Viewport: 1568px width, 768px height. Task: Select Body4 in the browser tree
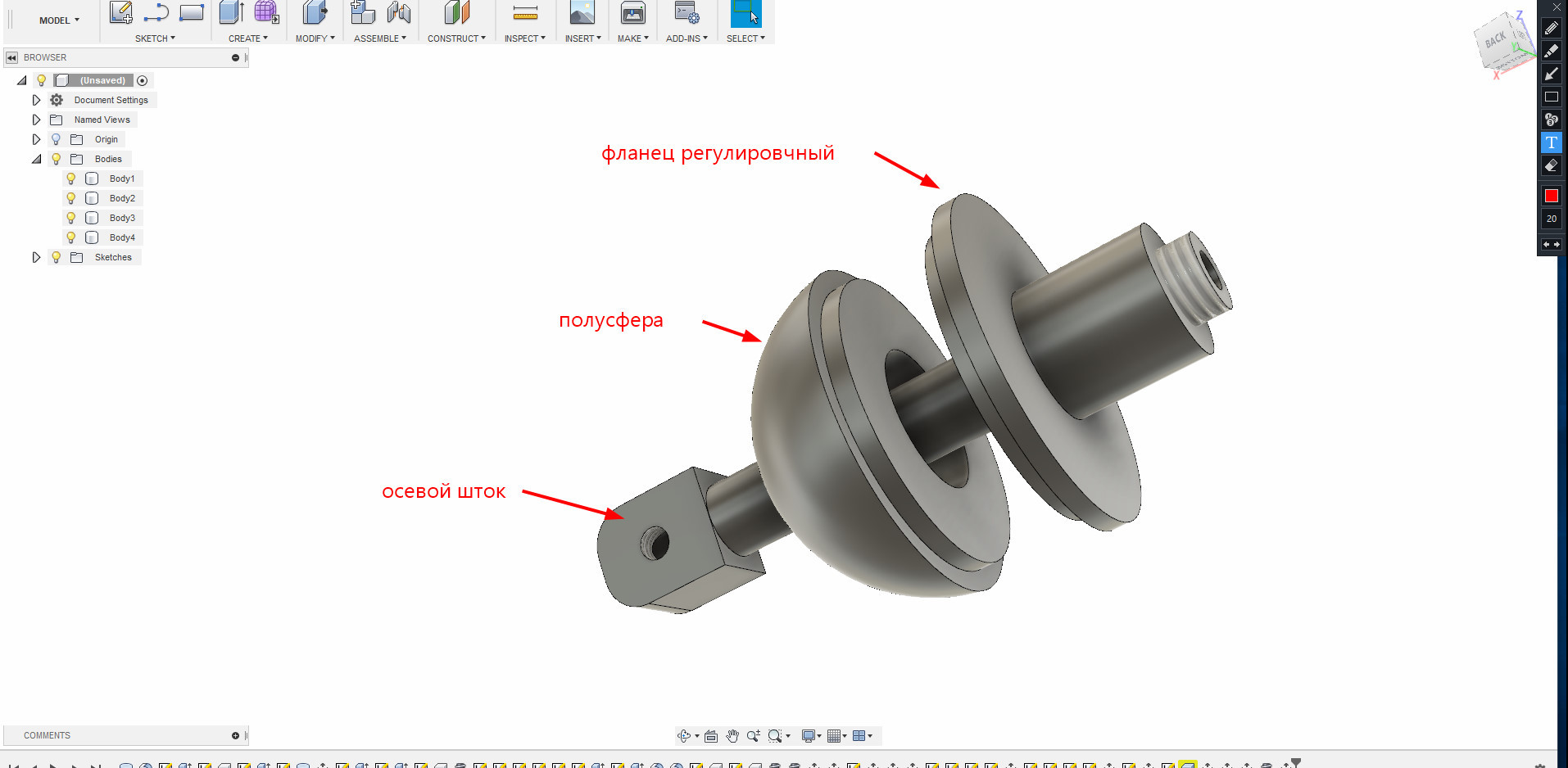122,237
